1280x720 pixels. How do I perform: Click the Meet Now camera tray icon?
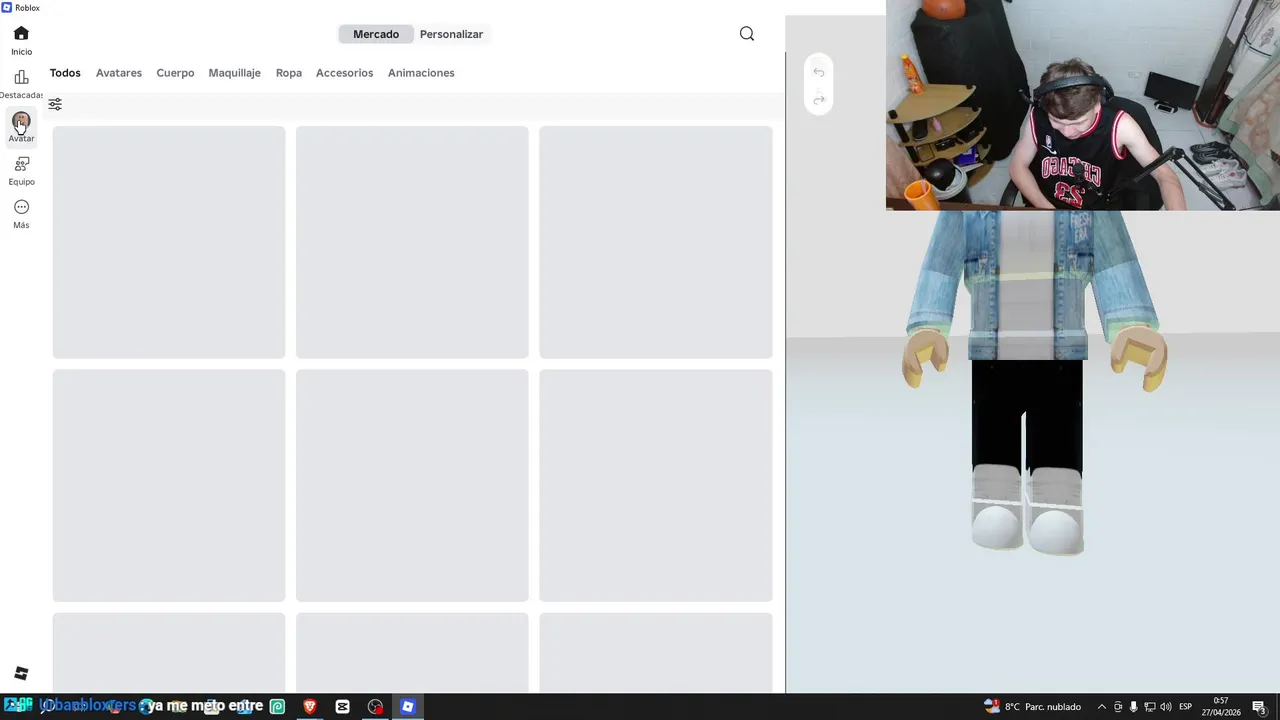[1118, 706]
